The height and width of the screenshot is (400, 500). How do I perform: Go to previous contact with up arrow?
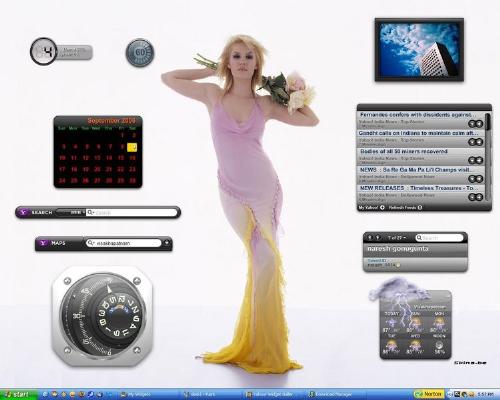tap(370, 238)
